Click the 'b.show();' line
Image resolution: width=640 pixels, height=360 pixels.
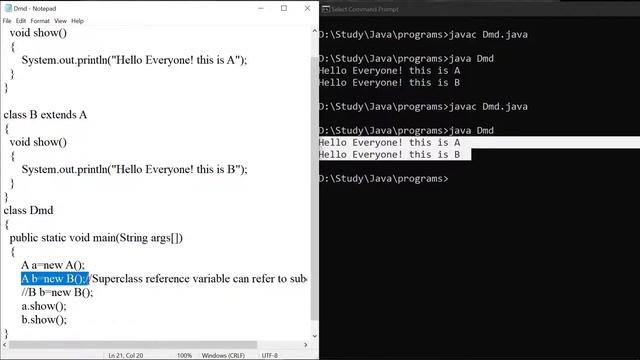point(44,320)
